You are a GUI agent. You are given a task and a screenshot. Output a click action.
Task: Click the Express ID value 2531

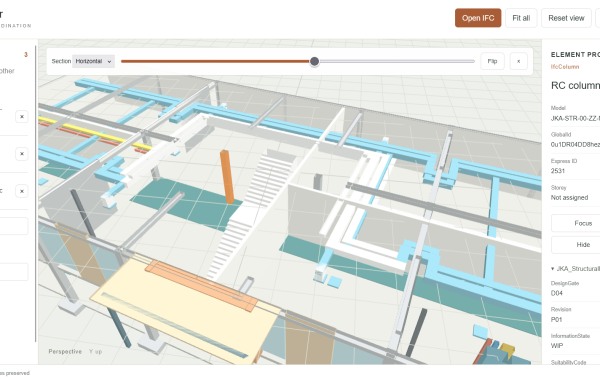point(558,171)
